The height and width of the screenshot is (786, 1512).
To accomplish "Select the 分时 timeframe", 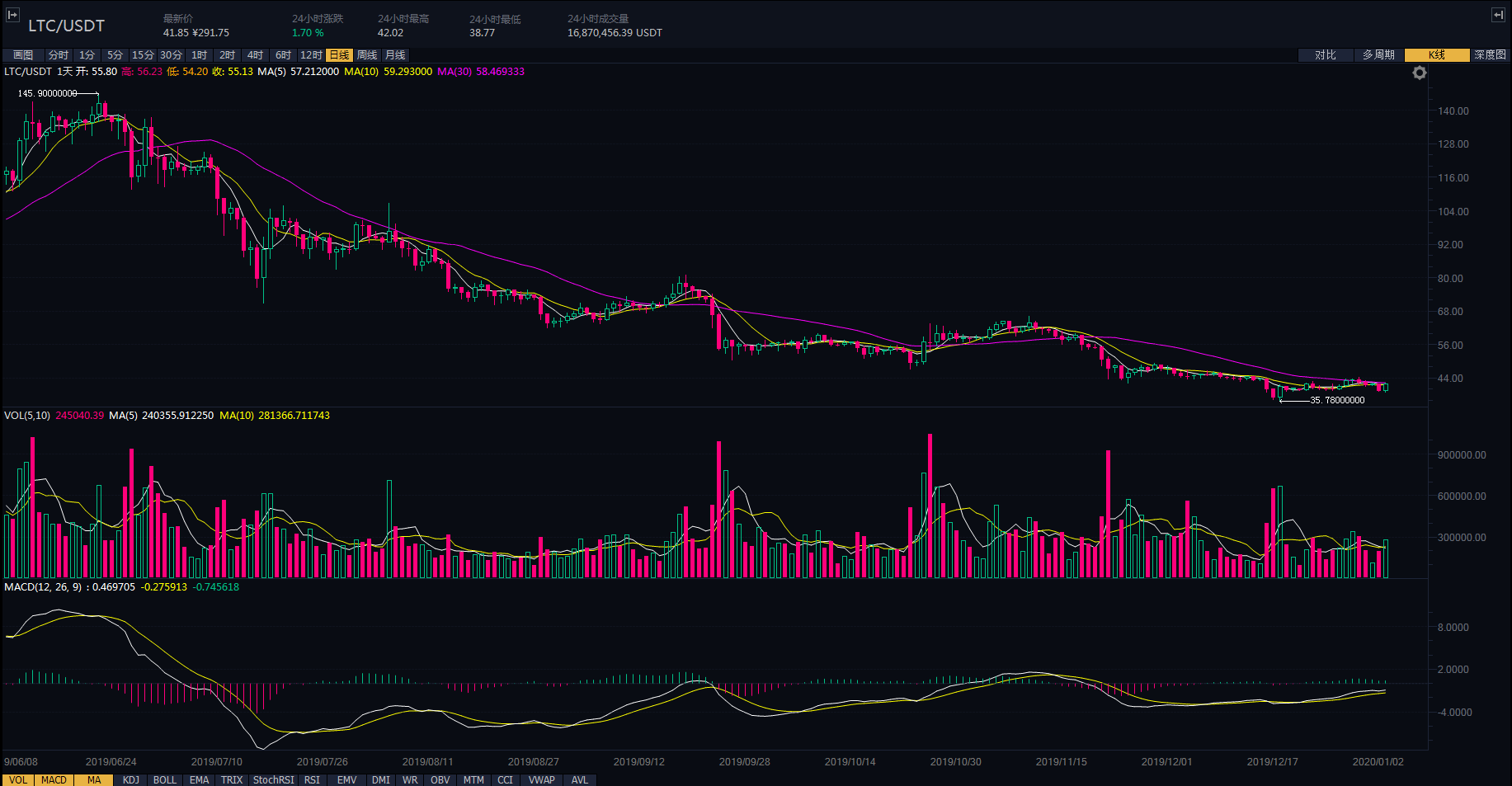I will tap(59, 55).
